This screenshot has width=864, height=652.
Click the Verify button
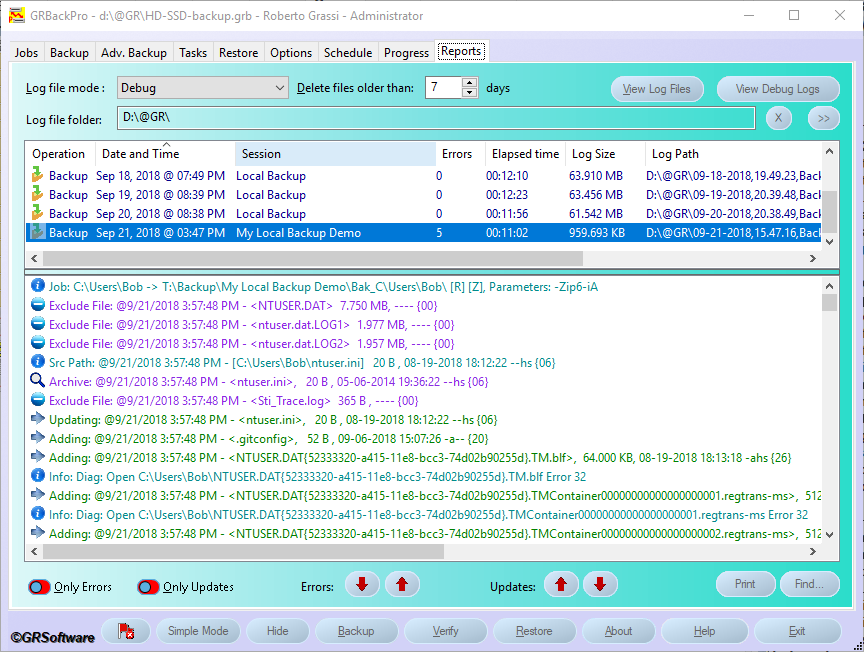(x=446, y=631)
